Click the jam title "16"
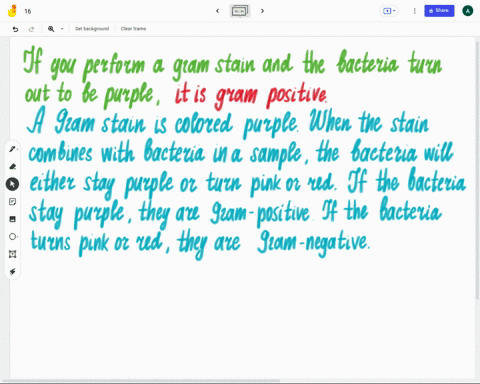 28,11
